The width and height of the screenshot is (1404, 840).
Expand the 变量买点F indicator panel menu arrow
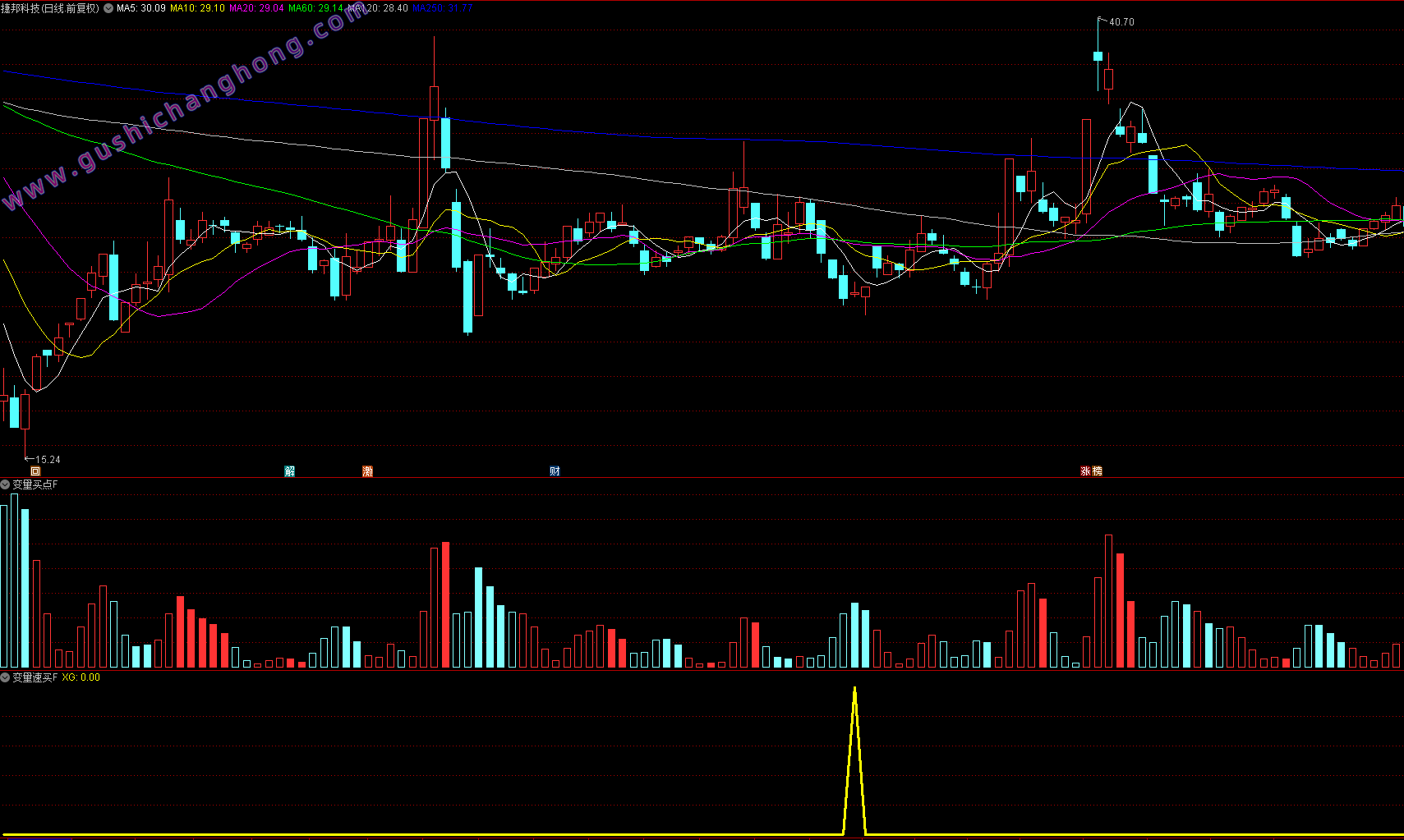click(6, 484)
